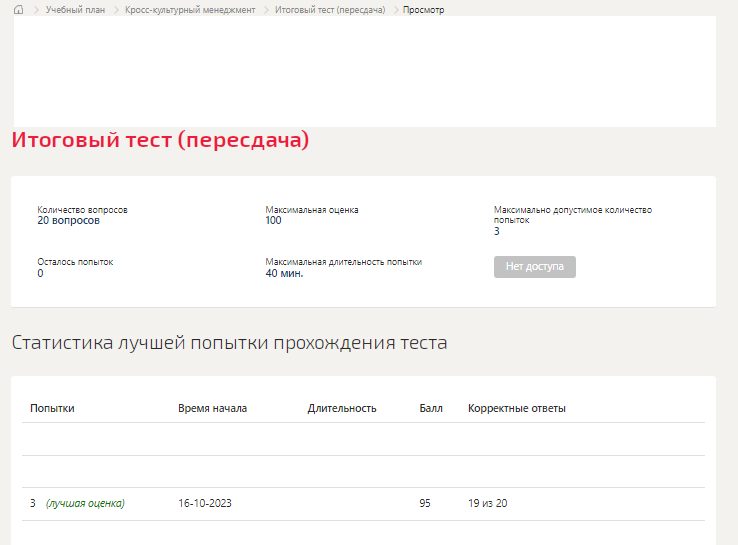Select the Длительность column header
Viewport: 738px width, 545px height.
coord(342,408)
